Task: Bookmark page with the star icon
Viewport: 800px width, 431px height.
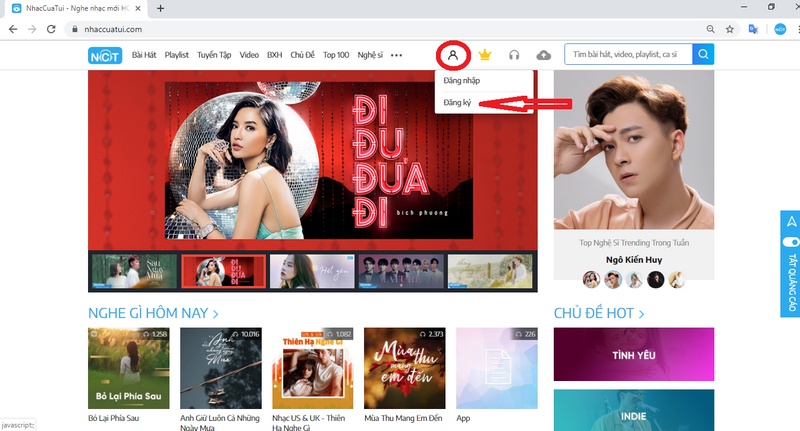Action: coord(730,29)
